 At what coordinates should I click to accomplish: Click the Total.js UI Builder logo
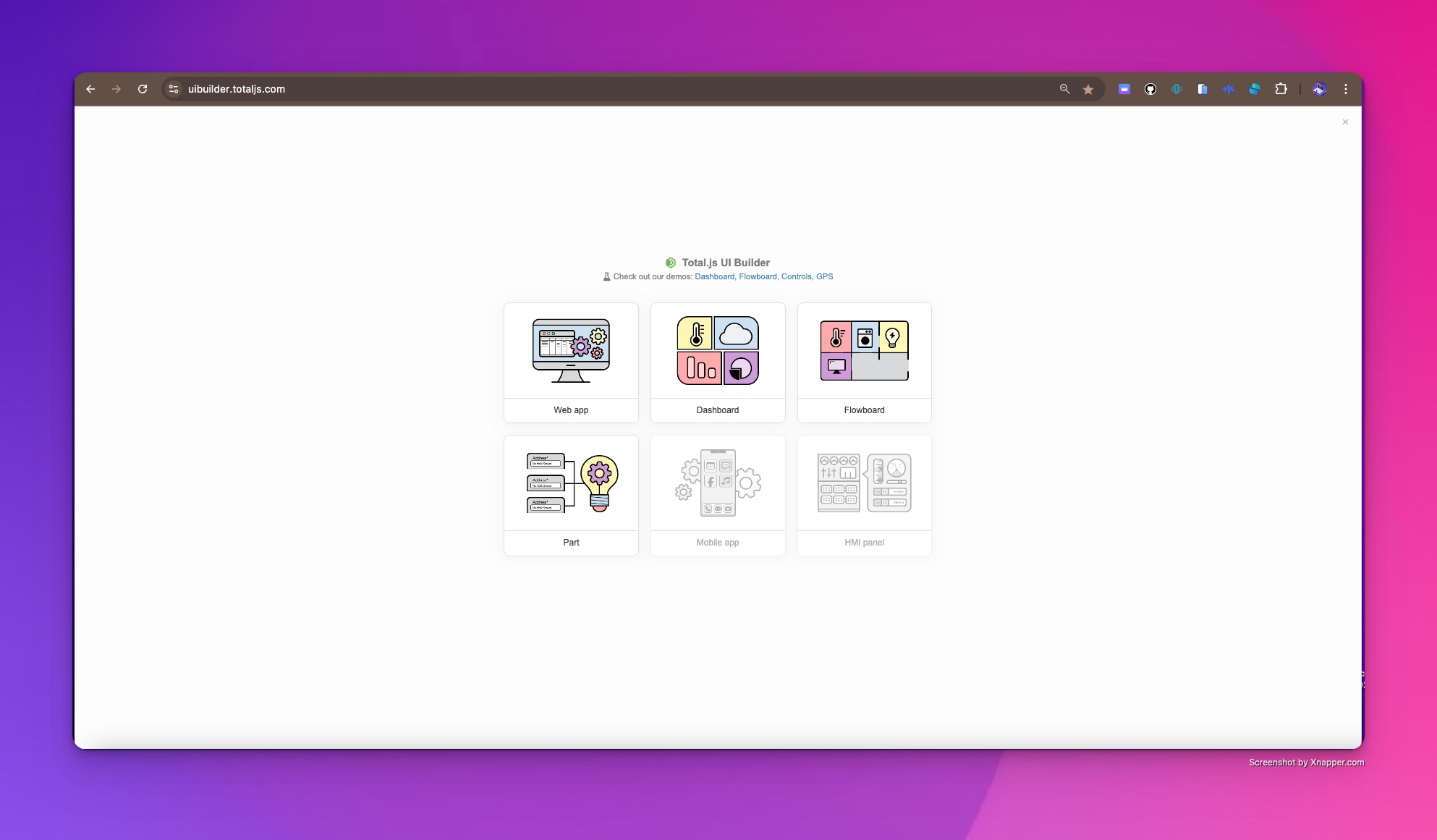coord(671,262)
